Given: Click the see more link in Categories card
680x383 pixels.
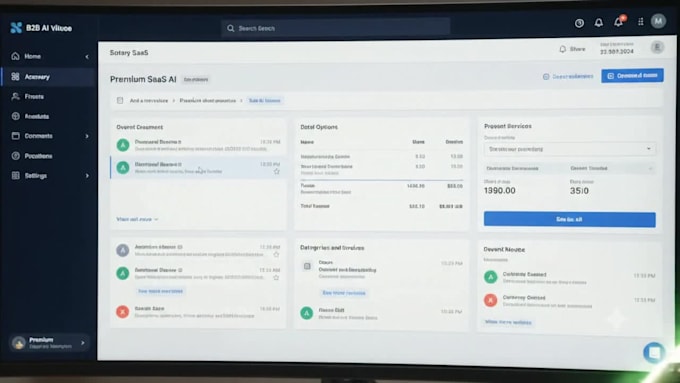Looking at the screenshot, I should point(344,293).
